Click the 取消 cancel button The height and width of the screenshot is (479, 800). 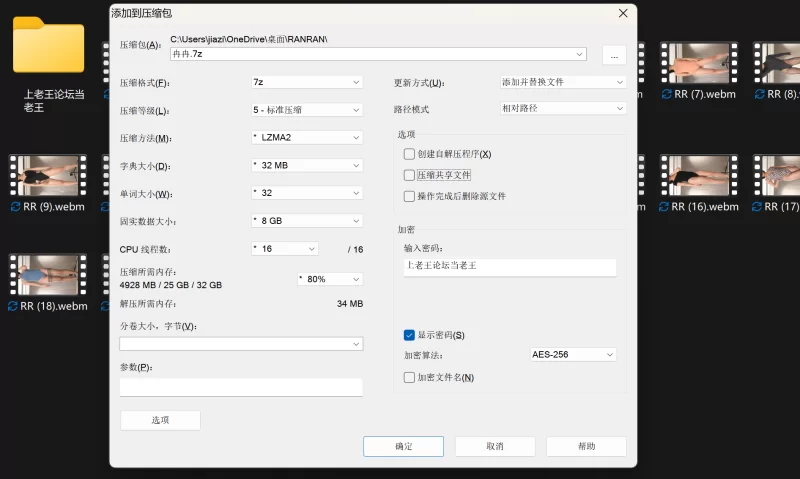tap(495, 446)
